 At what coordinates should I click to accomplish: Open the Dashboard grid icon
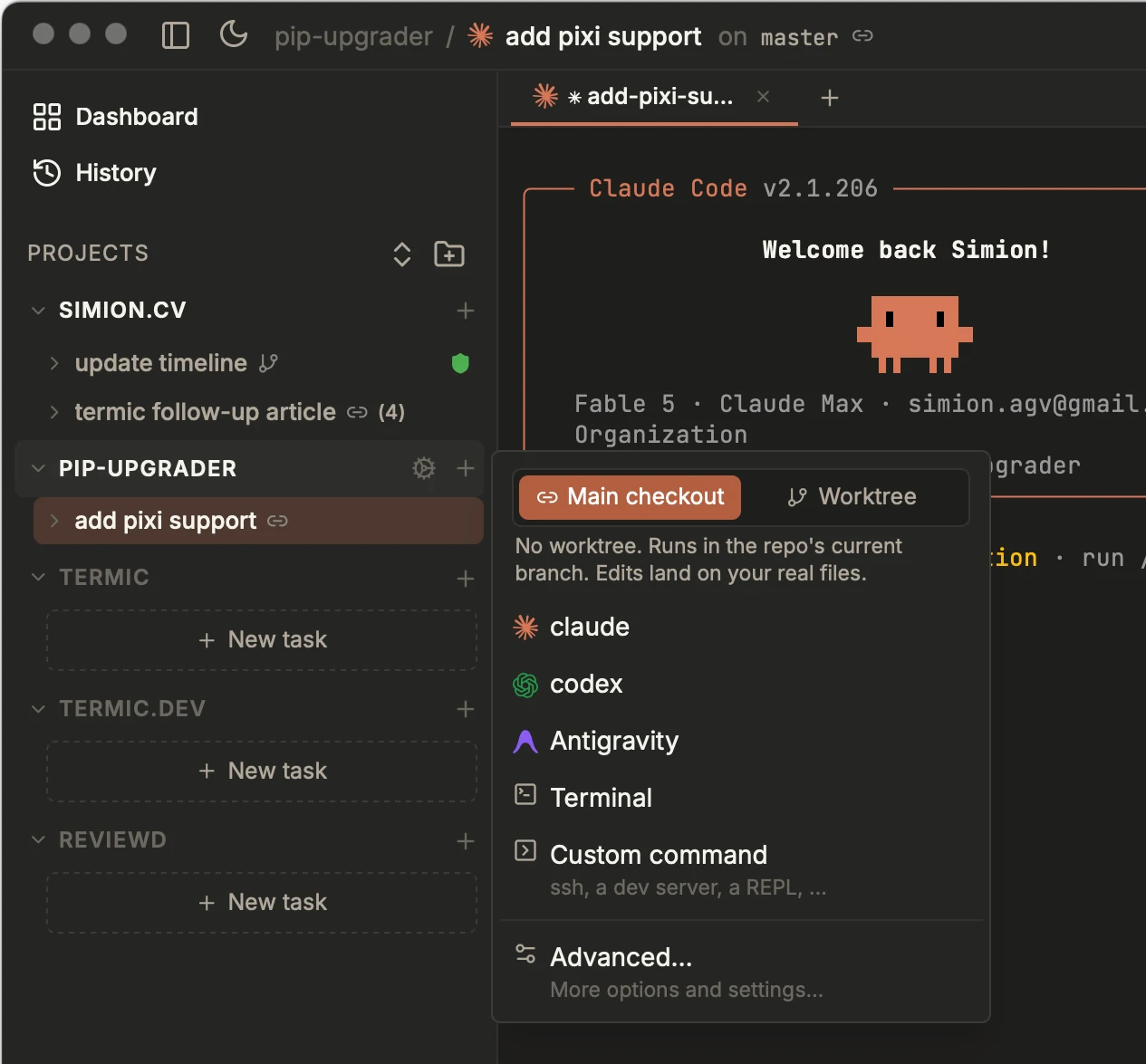(47, 117)
